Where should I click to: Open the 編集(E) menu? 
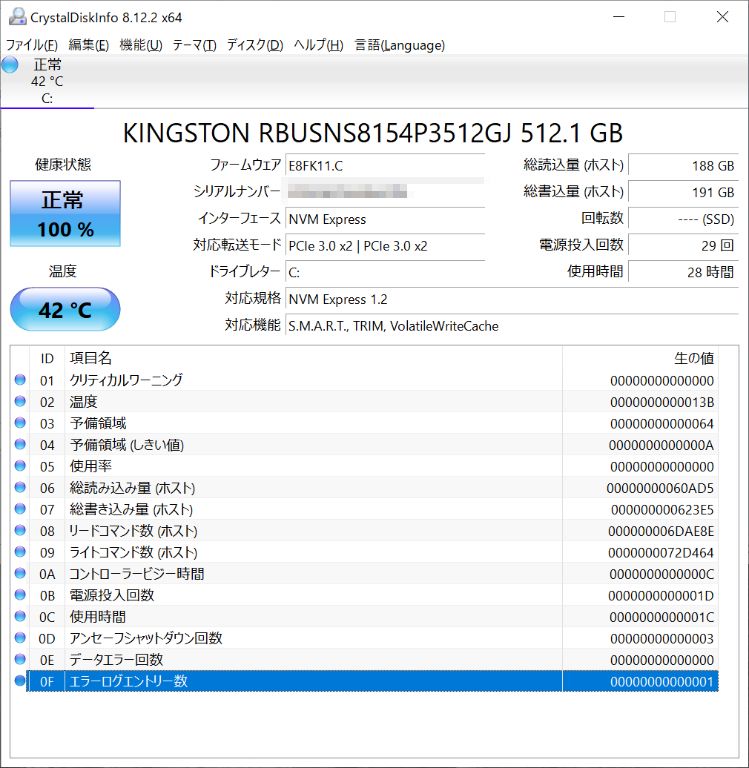89,46
